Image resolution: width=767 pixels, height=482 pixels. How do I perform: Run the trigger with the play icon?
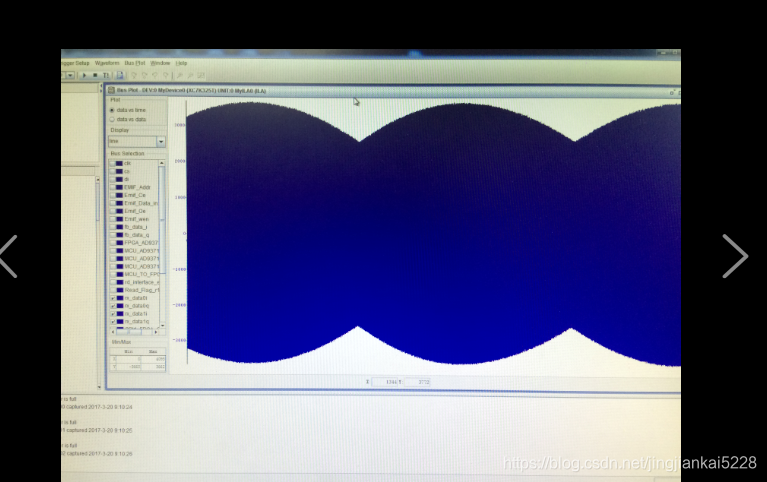84,75
